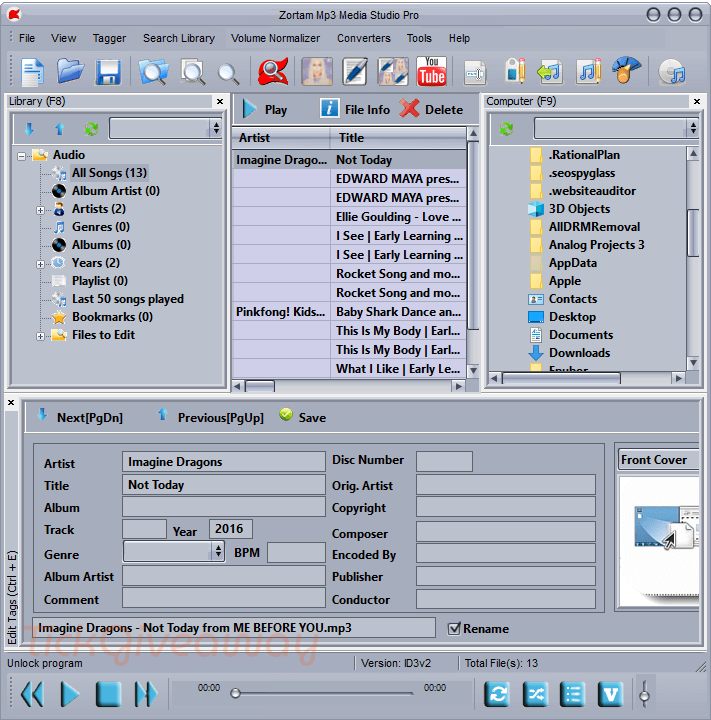This screenshot has height=720, width=711.
Task: Click the music note with green arrow icon
Action: (x=550, y=72)
